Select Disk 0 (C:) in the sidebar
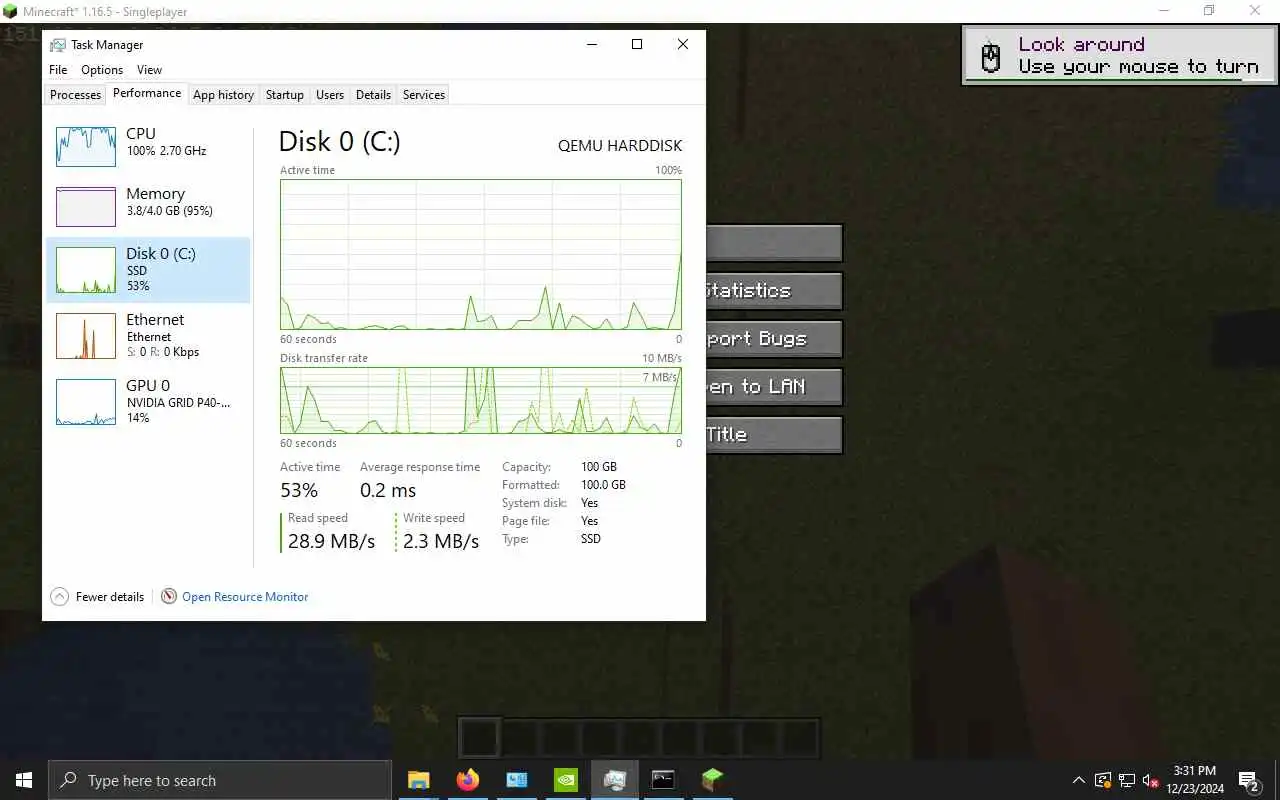Viewport: 1280px width, 800px height. click(x=148, y=270)
